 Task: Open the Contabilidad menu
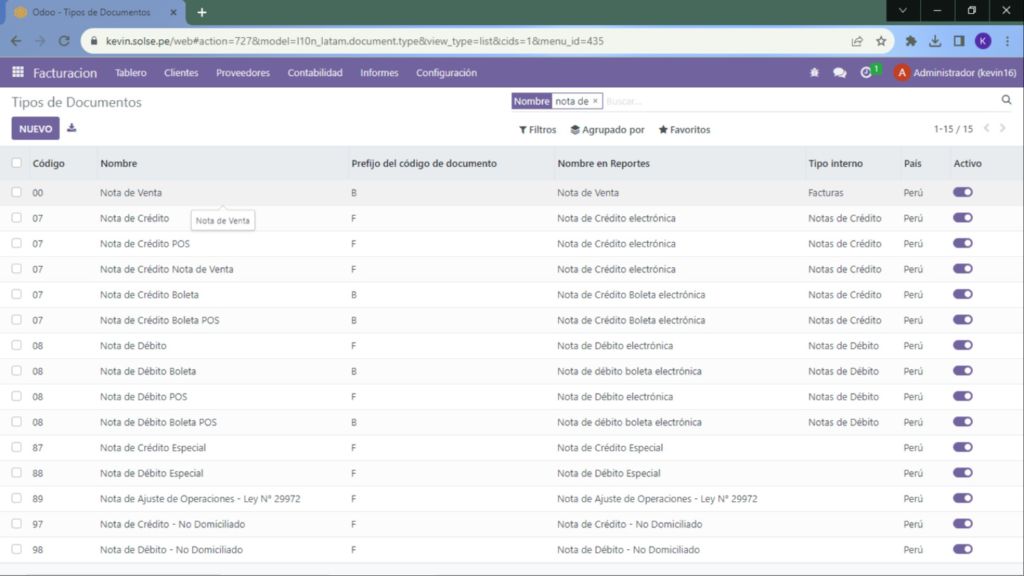[315, 73]
